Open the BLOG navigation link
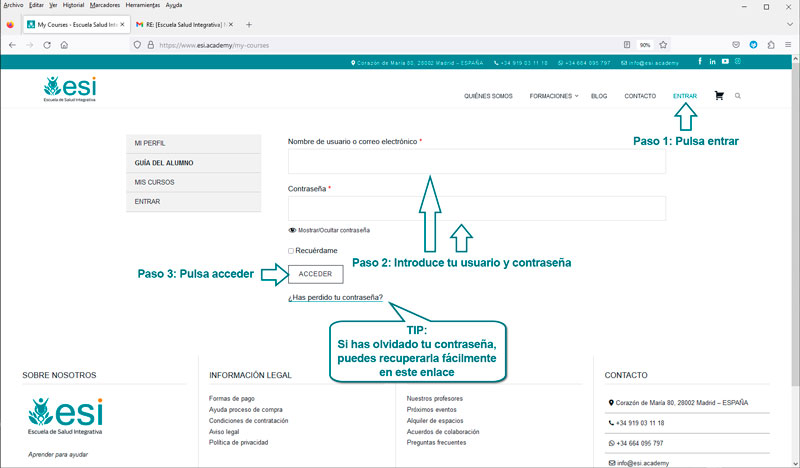 [599, 96]
